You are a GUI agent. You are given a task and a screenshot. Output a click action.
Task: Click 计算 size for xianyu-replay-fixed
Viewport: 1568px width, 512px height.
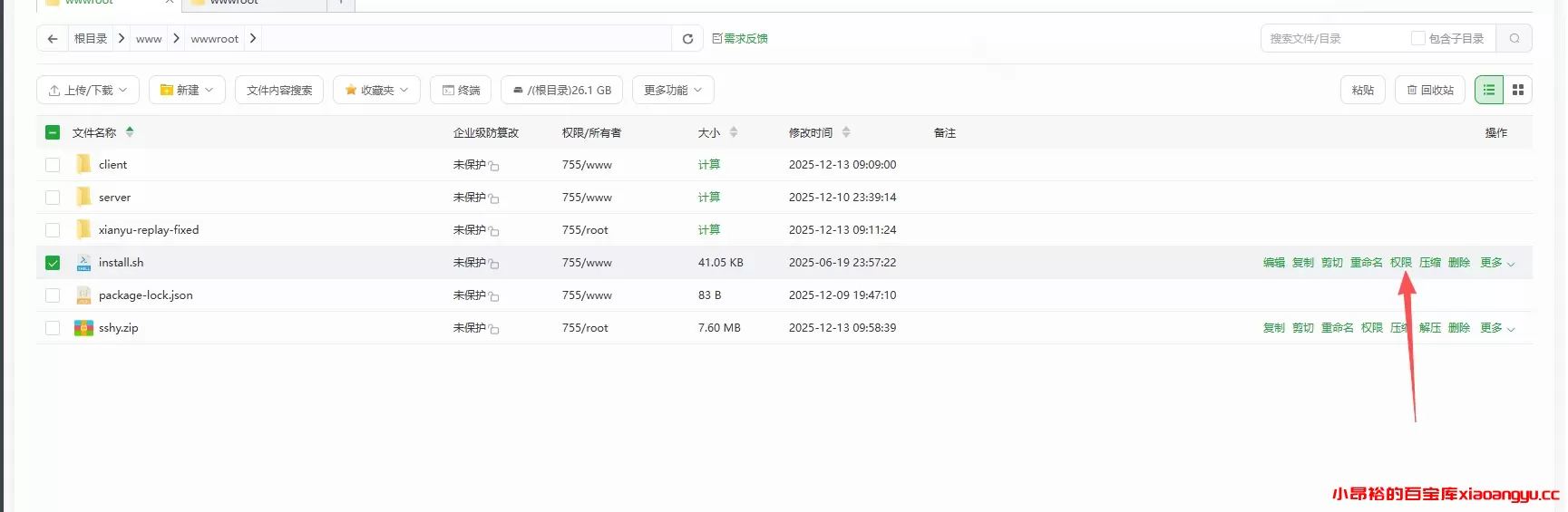[x=709, y=230]
